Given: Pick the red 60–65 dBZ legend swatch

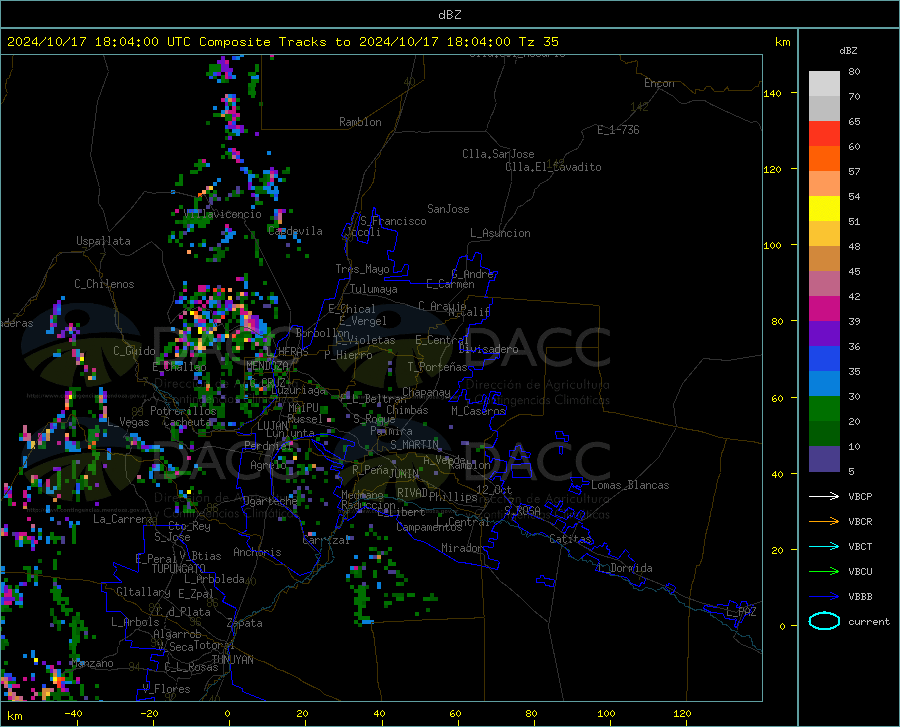Looking at the screenshot, I should click(x=824, y=134).
